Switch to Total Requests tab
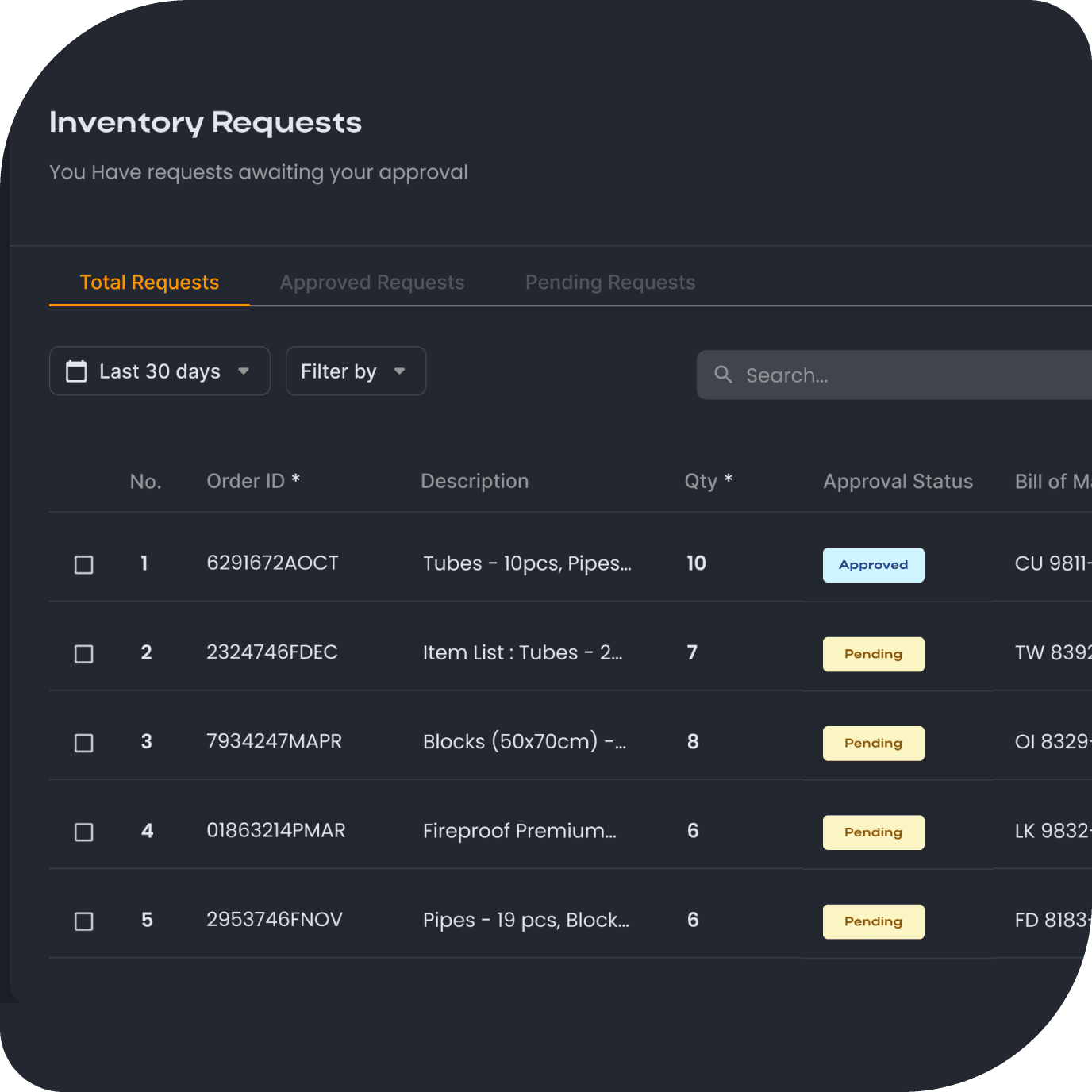 [x=149, y=283]
